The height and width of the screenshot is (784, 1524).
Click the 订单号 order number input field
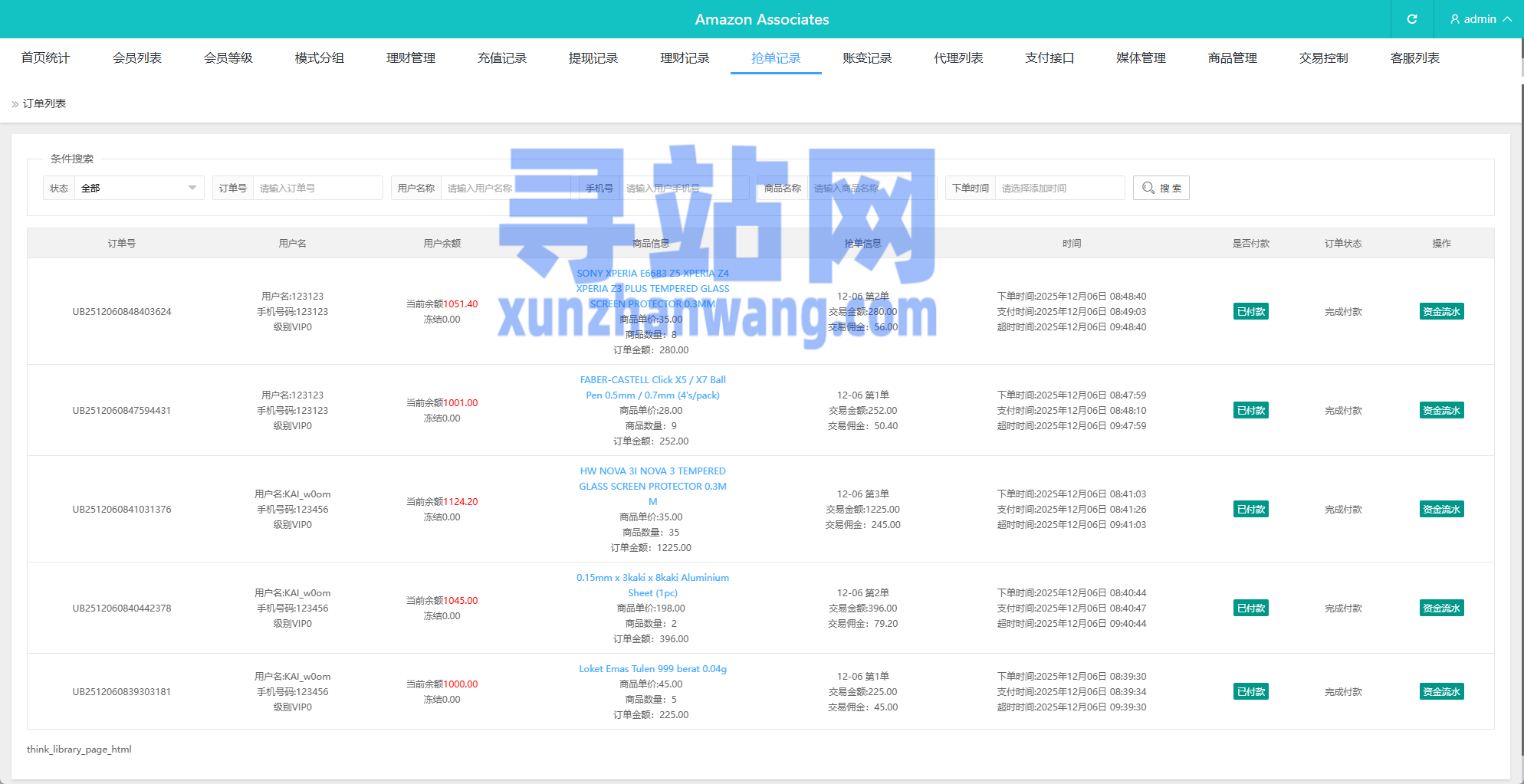(x=317, y=188)
